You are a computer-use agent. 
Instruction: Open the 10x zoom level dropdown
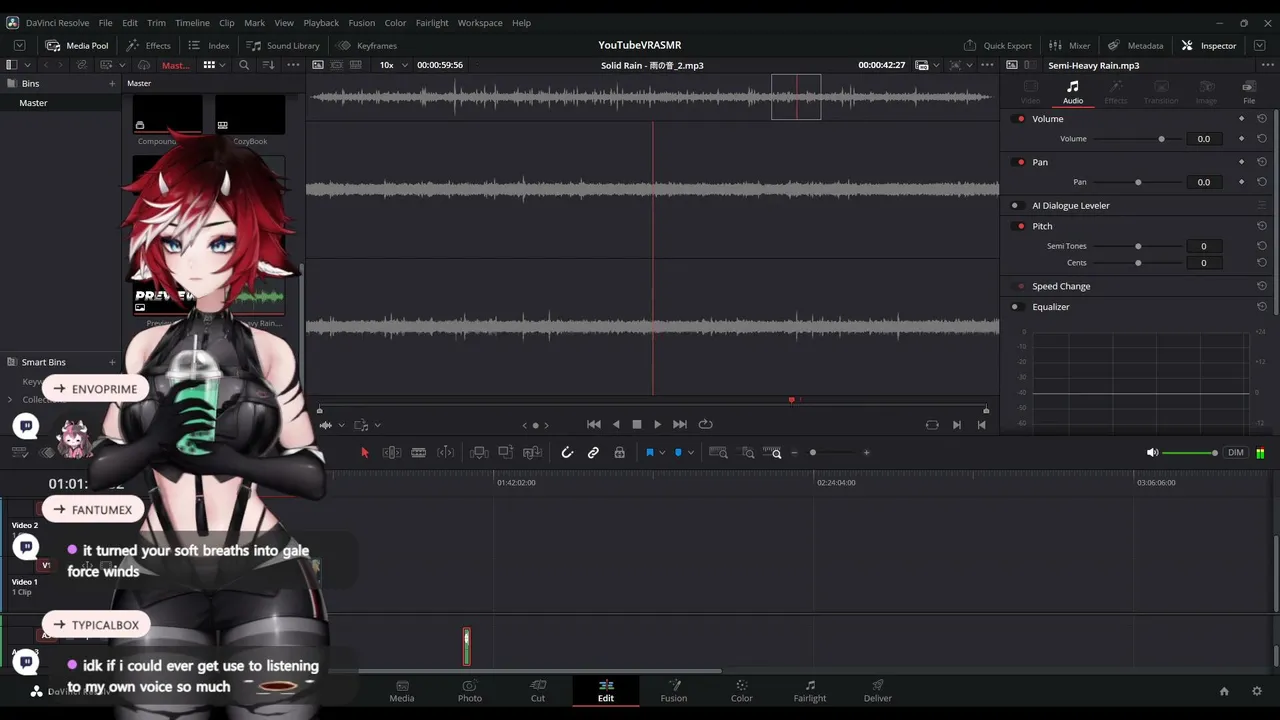click(x=393, y=65)
